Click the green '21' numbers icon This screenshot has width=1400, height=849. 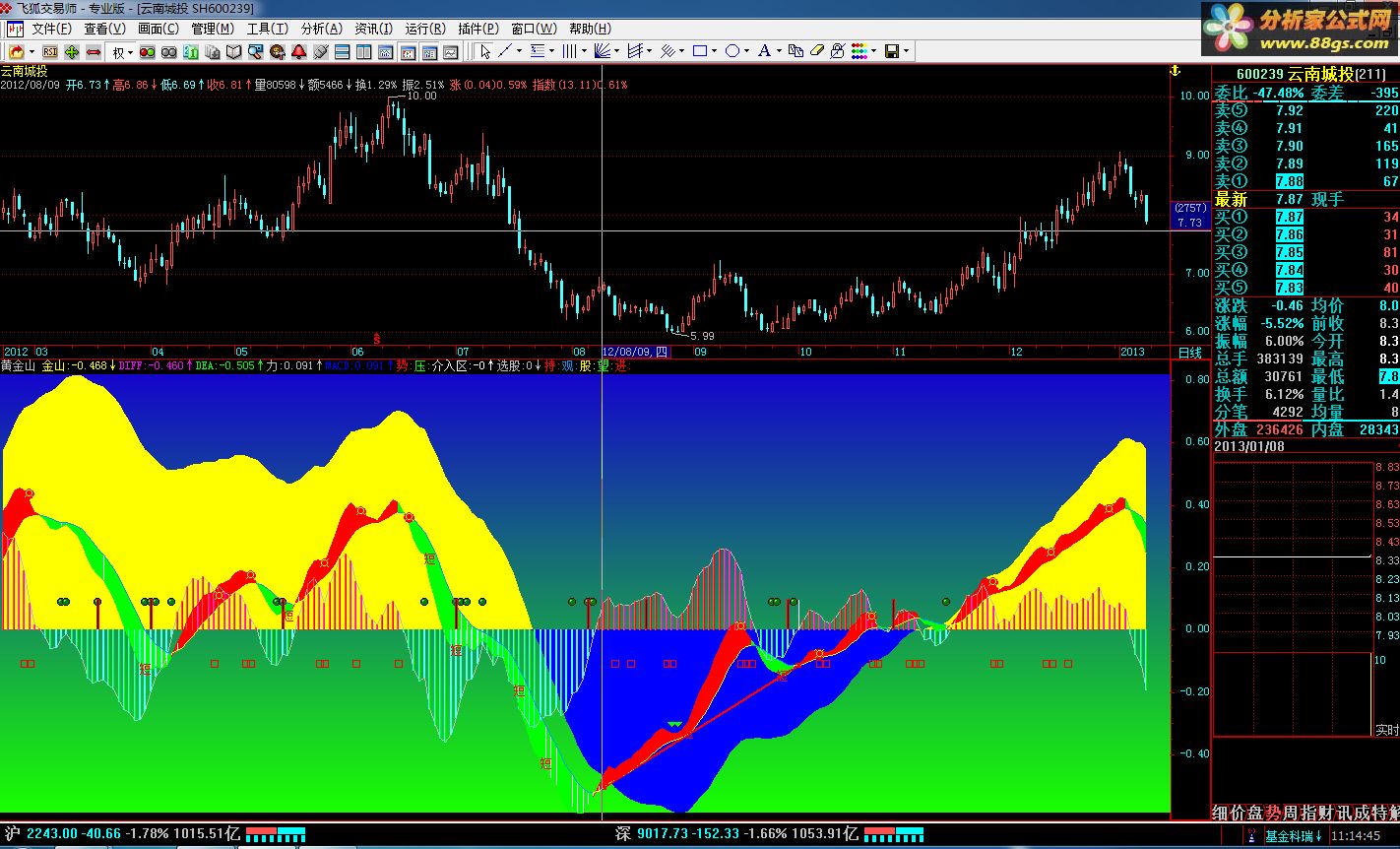(190, 51)
